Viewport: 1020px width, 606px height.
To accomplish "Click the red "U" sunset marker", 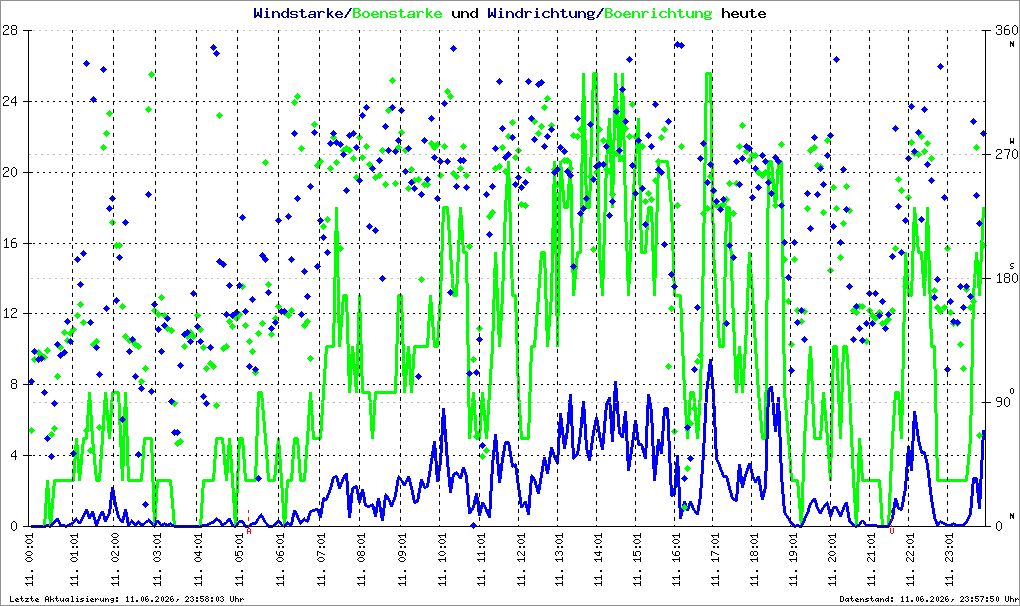I will 892,531.
